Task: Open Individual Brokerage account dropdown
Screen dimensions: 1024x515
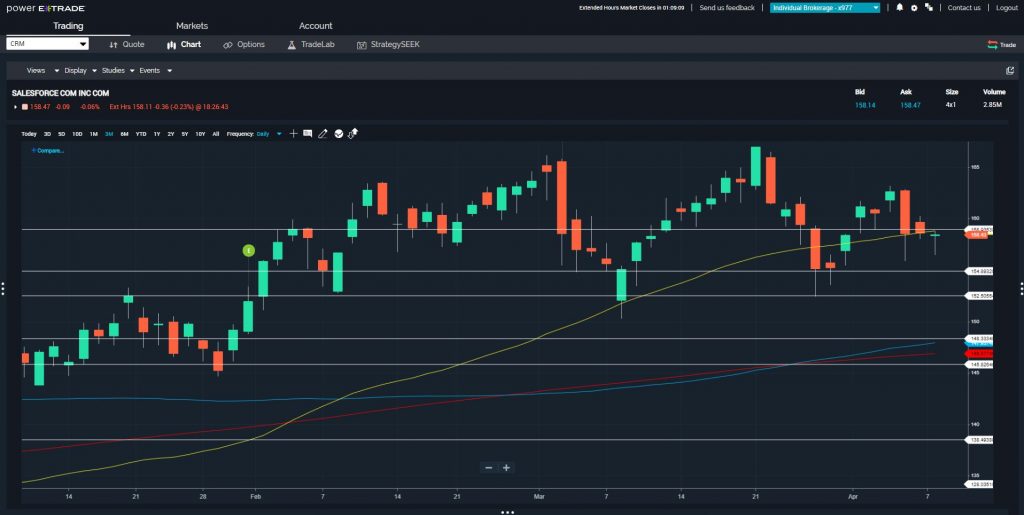Action: pyautogui.click(x=825, y=8)
